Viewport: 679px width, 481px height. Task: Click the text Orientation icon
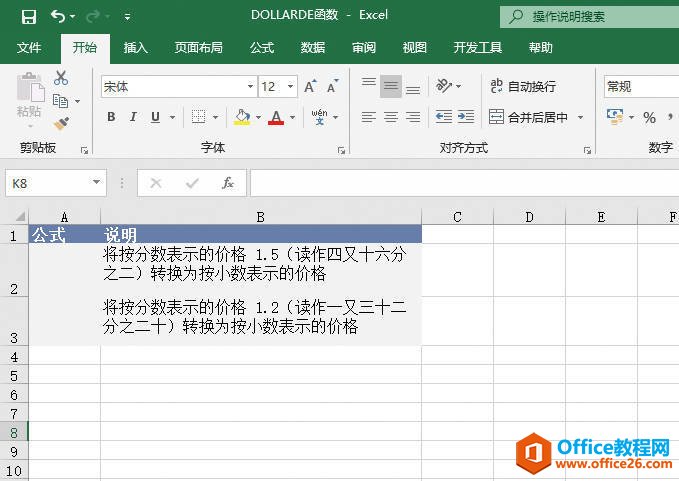click(x=444, y=86)
